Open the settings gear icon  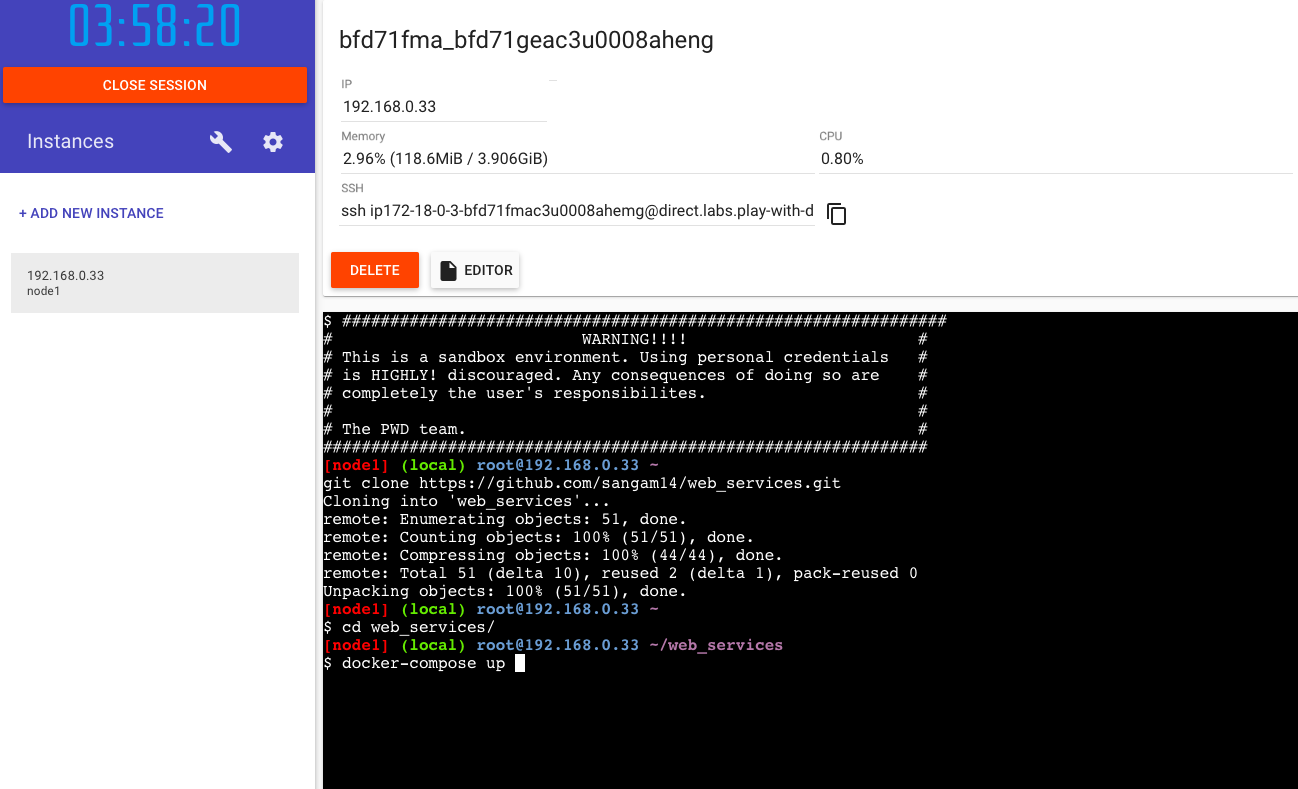(273, 142)
